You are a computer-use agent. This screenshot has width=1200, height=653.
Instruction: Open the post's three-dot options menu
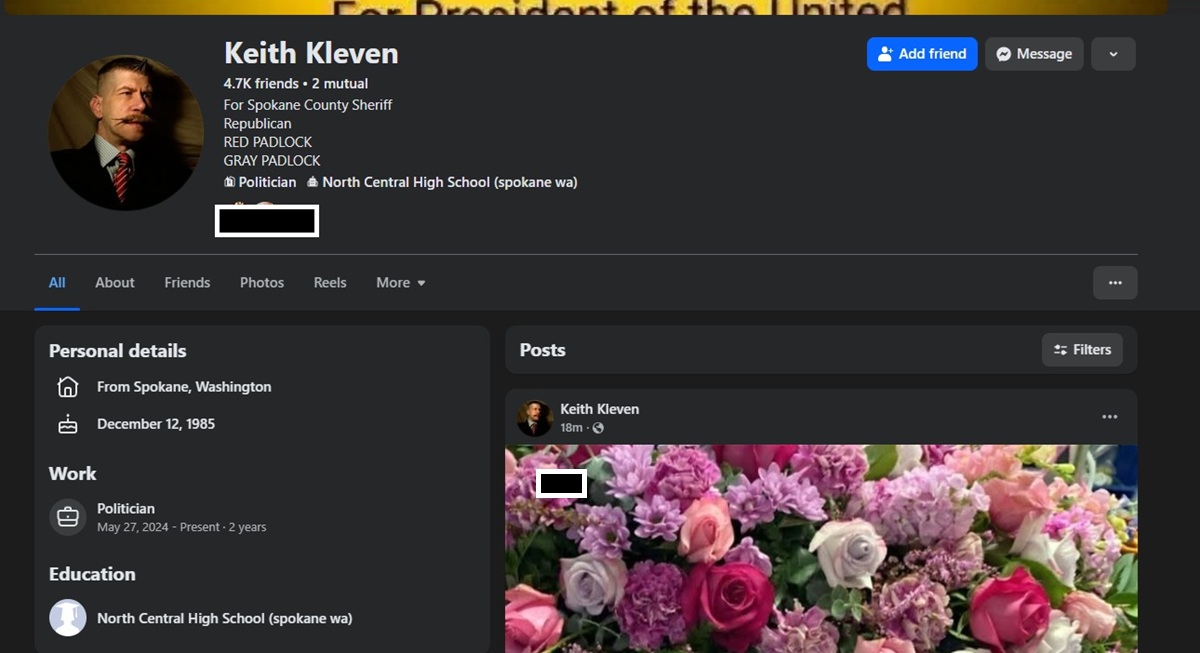point(1110,417)
